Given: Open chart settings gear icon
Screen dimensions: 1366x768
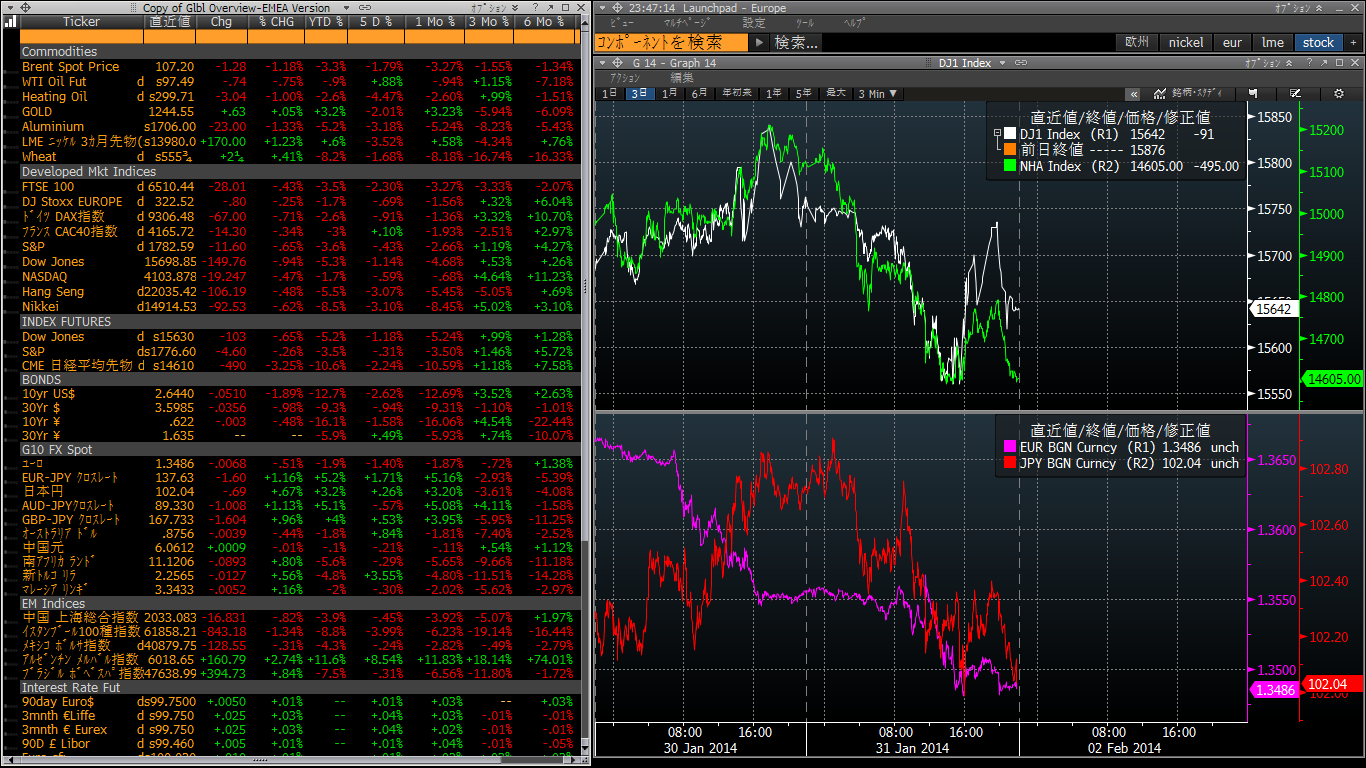Looking at the screenshot, I should click(x=1339, y=93).
